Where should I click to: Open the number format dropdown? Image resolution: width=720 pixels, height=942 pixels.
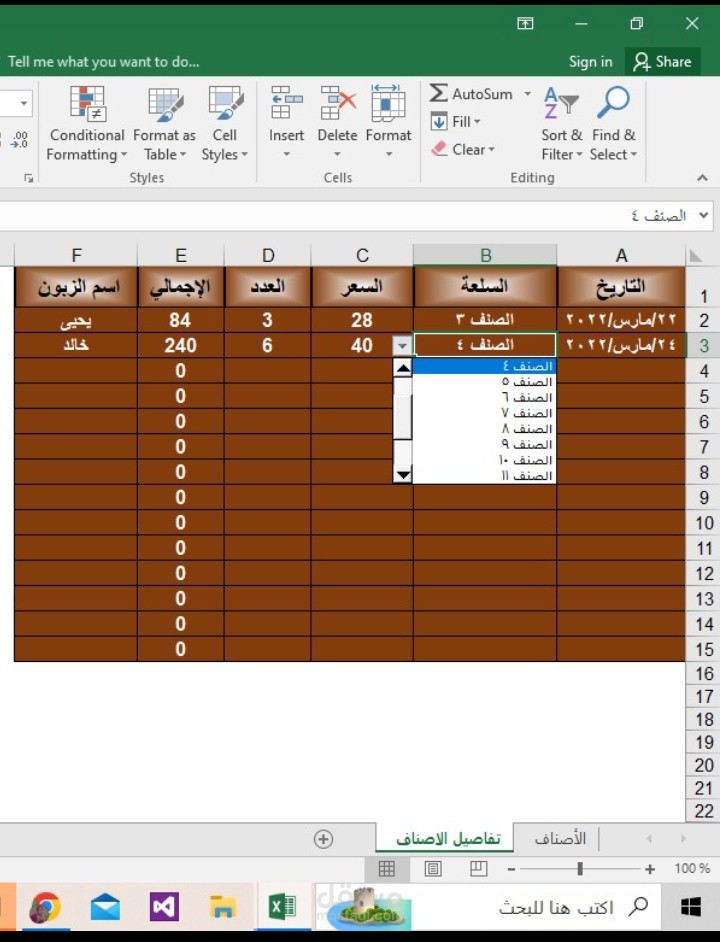tap(23, 103)
